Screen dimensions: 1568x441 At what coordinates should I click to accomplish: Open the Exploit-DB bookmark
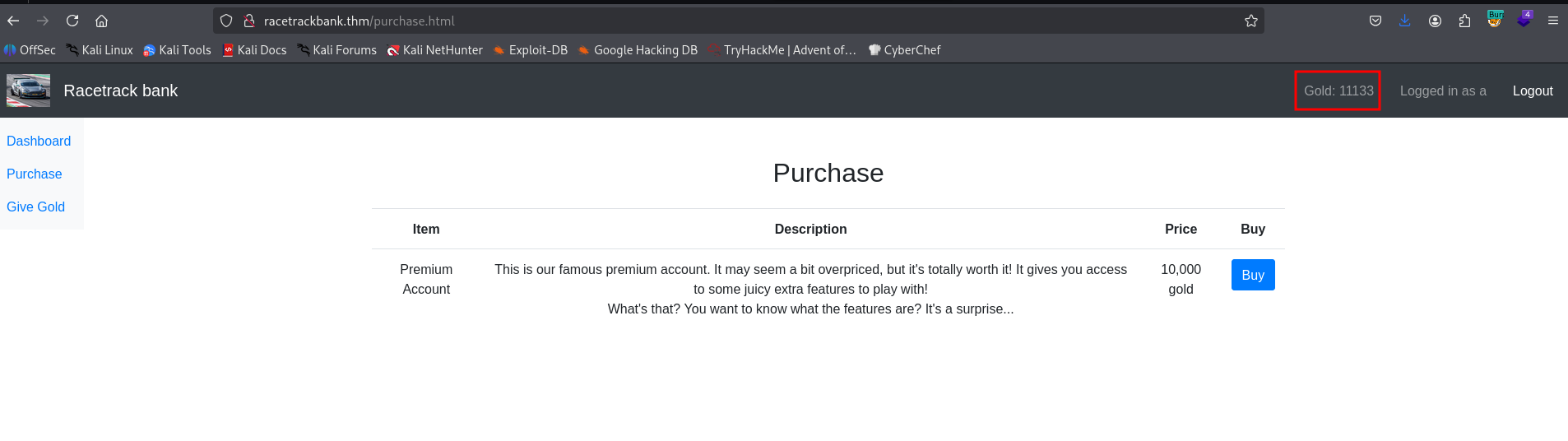point(531,50)
